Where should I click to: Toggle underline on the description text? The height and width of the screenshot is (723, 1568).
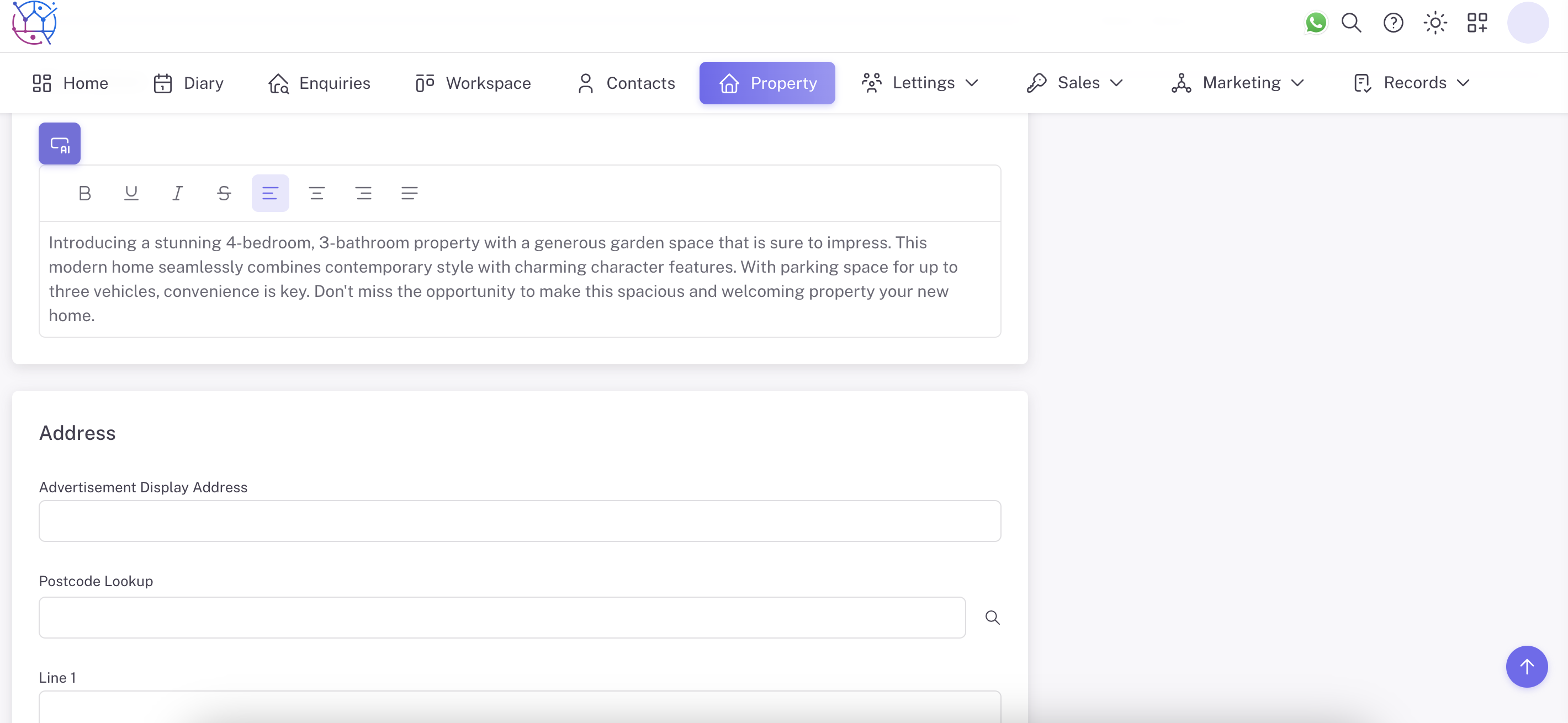click(131, 193)
